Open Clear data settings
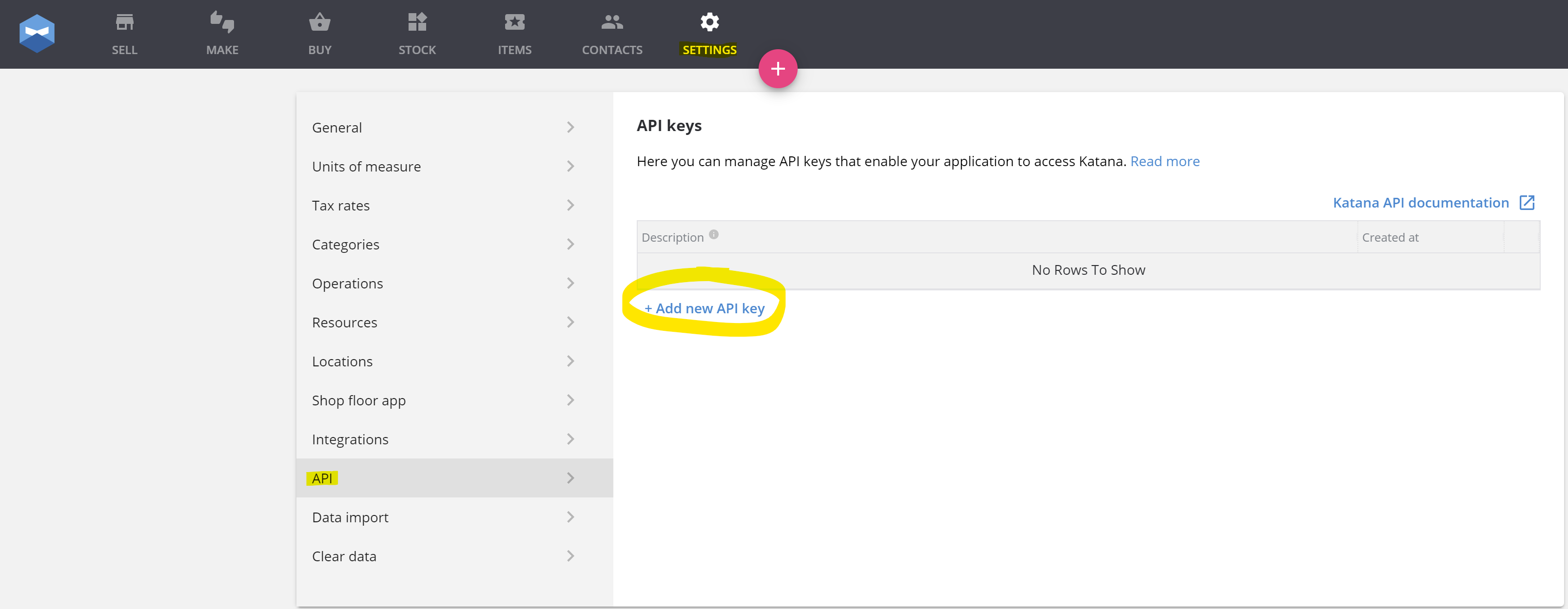Screen dimensions: 1568x609 click(455, 555)
